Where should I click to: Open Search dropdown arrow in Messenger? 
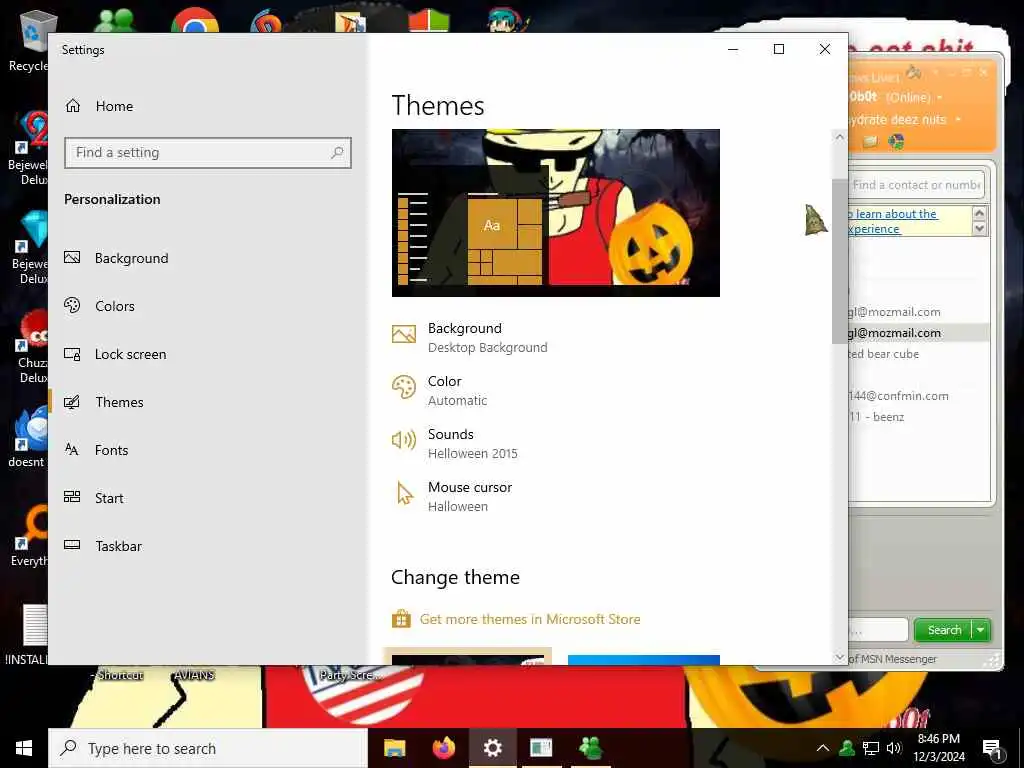coord(981,630)
